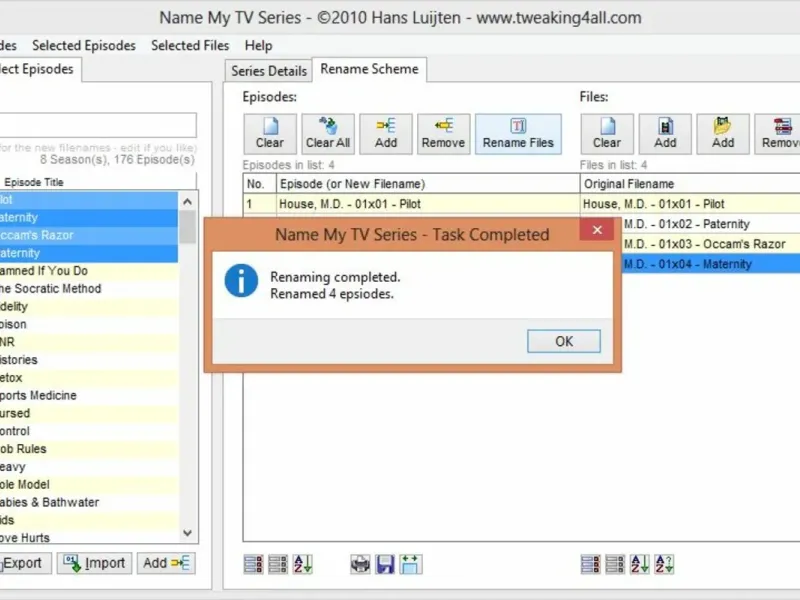Viewport: 800px width, 600px height.
Task: Sort the Files list A to Z
Action: tap(639, 564)
